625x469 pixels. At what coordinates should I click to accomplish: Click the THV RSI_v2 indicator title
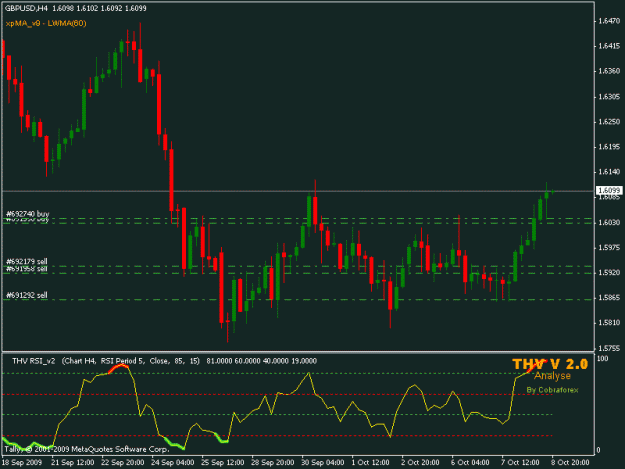(33, 361)
